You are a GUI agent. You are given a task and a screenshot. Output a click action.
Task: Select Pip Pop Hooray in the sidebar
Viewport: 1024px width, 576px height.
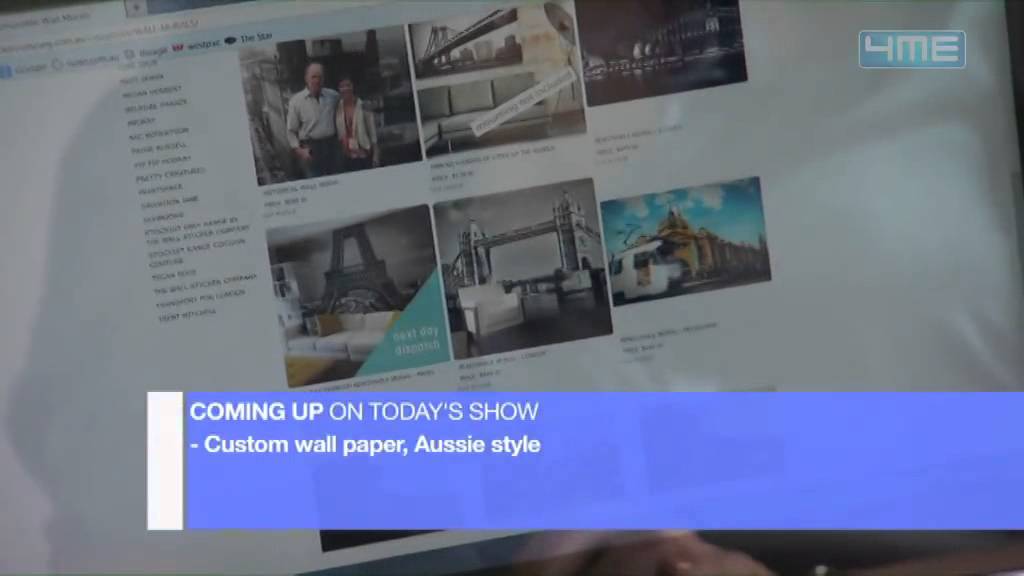click(x=162, y=162)
